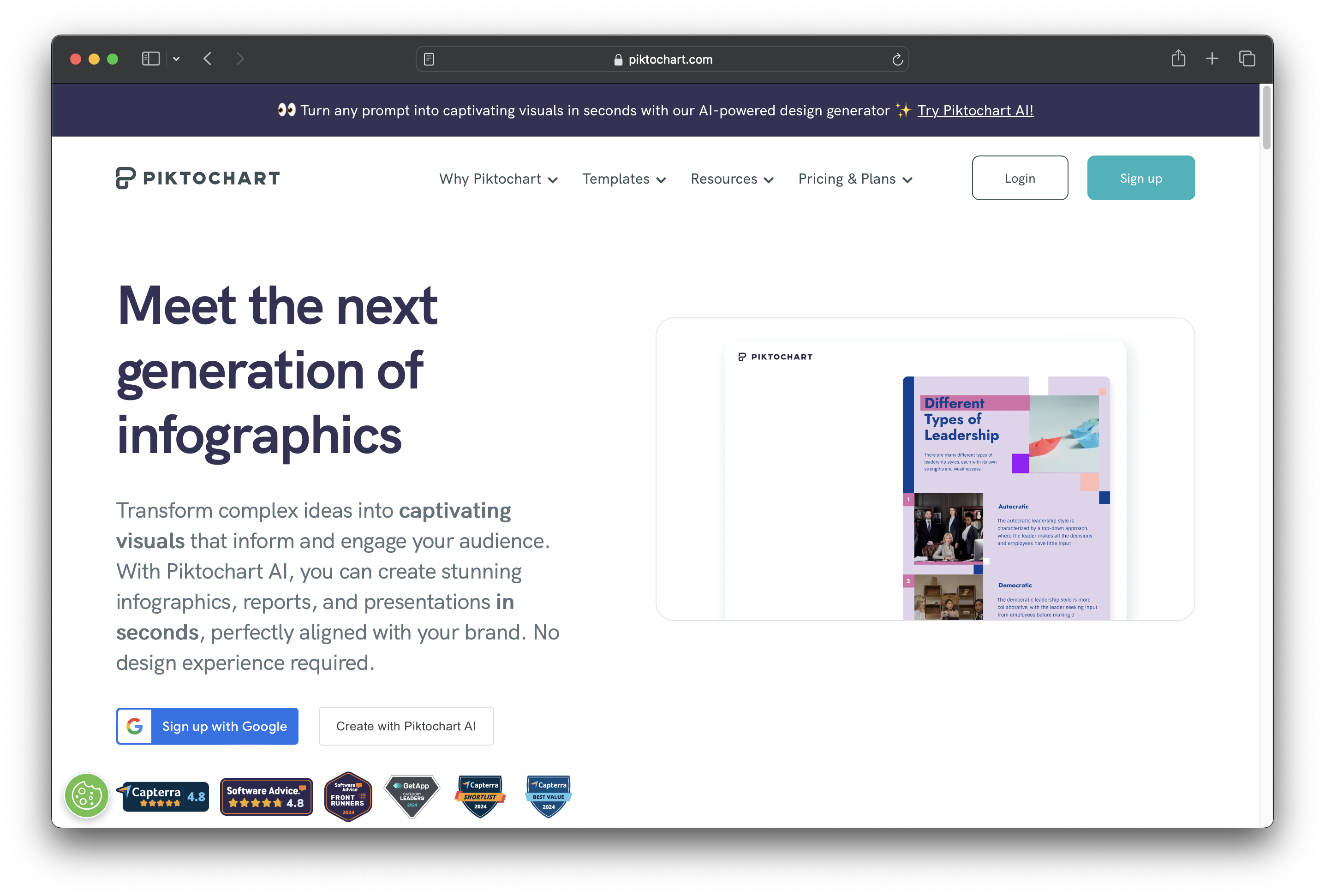This screenshot has width=1325, height=896.
Task: Click the Reader view page icon
Action: 429,60
